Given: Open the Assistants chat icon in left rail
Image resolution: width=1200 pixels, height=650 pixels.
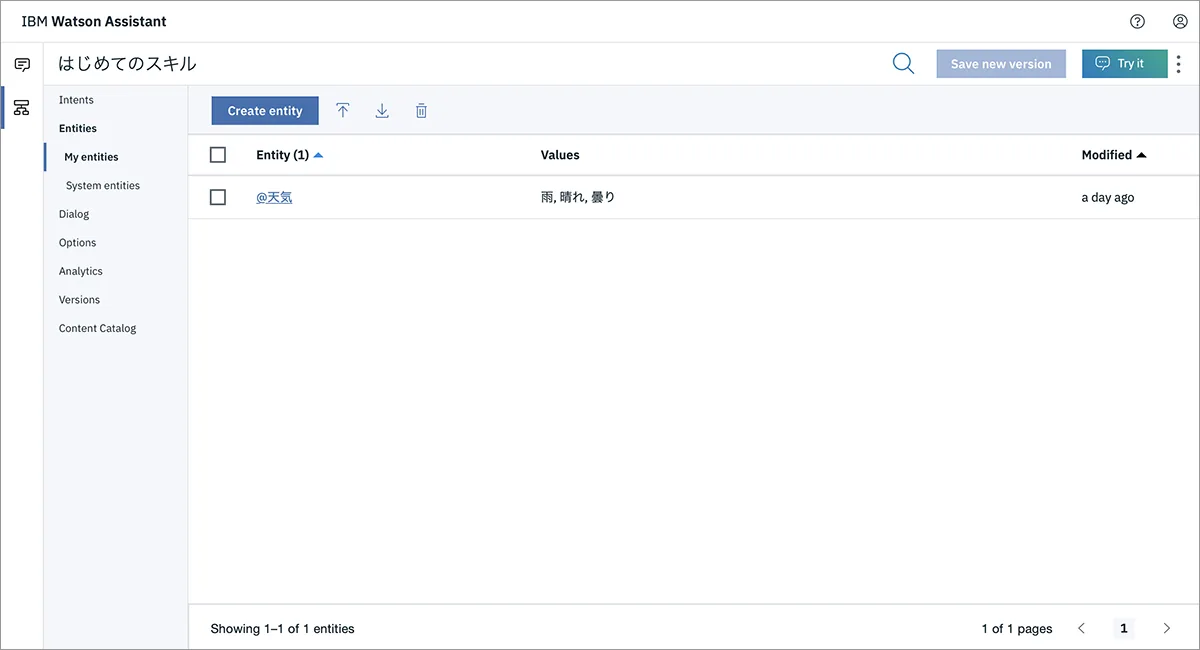Looking at the screenshot, I should coord(21,64).
